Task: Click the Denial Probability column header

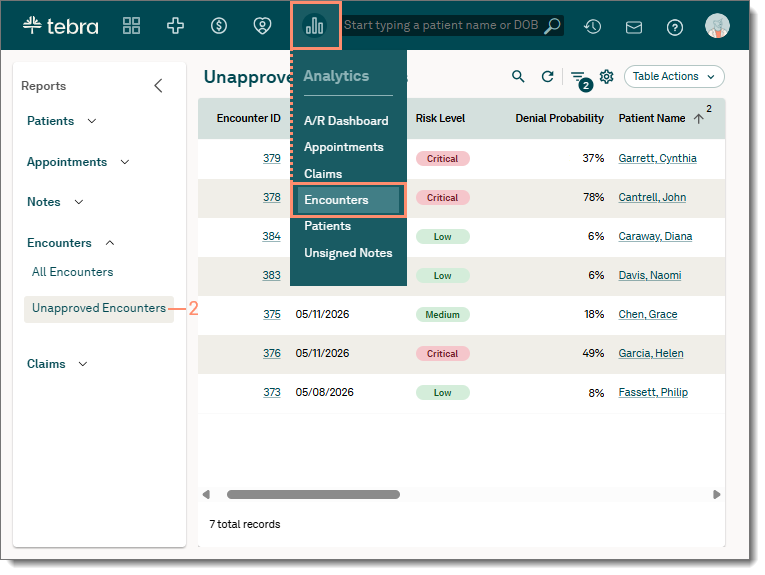Action: (x=559, y=119)
